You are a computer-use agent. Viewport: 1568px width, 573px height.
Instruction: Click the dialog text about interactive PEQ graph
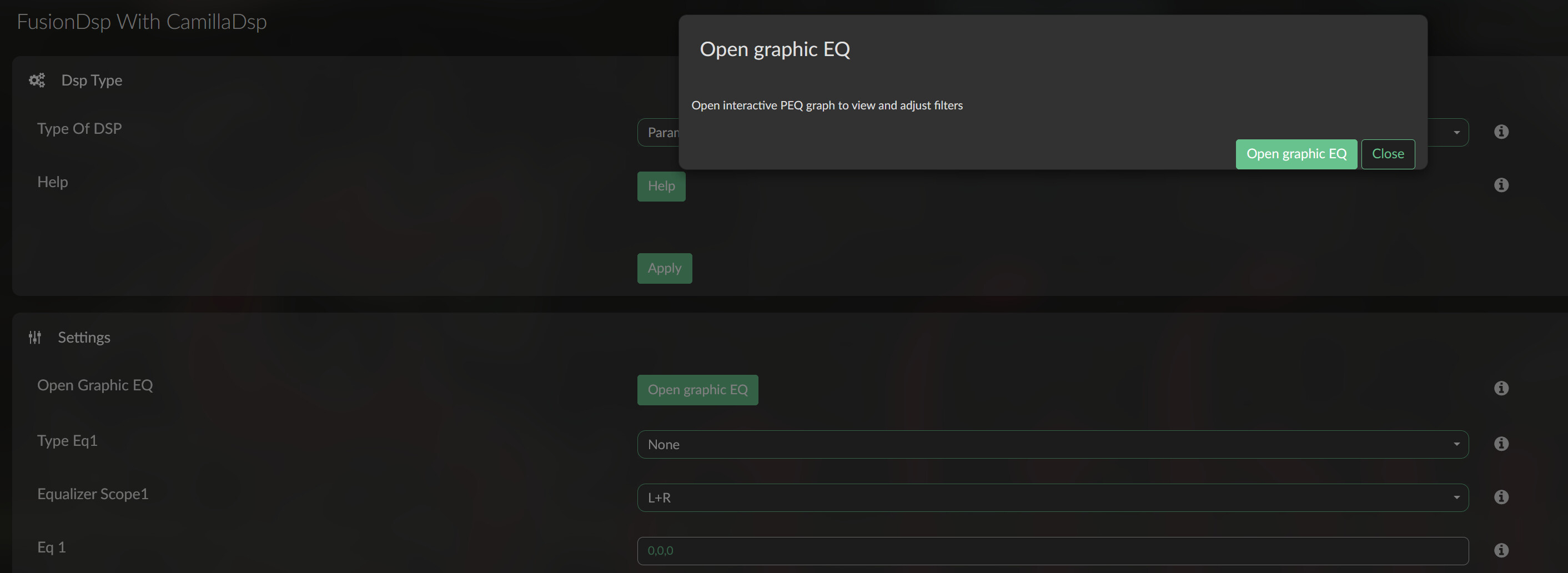(x=827, y=105)
